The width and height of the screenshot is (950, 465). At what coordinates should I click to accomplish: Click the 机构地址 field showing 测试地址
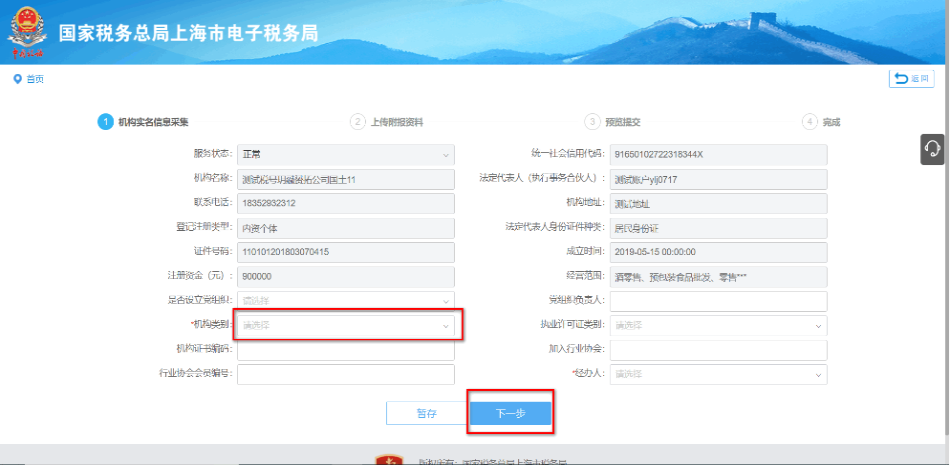coord(719,204)
